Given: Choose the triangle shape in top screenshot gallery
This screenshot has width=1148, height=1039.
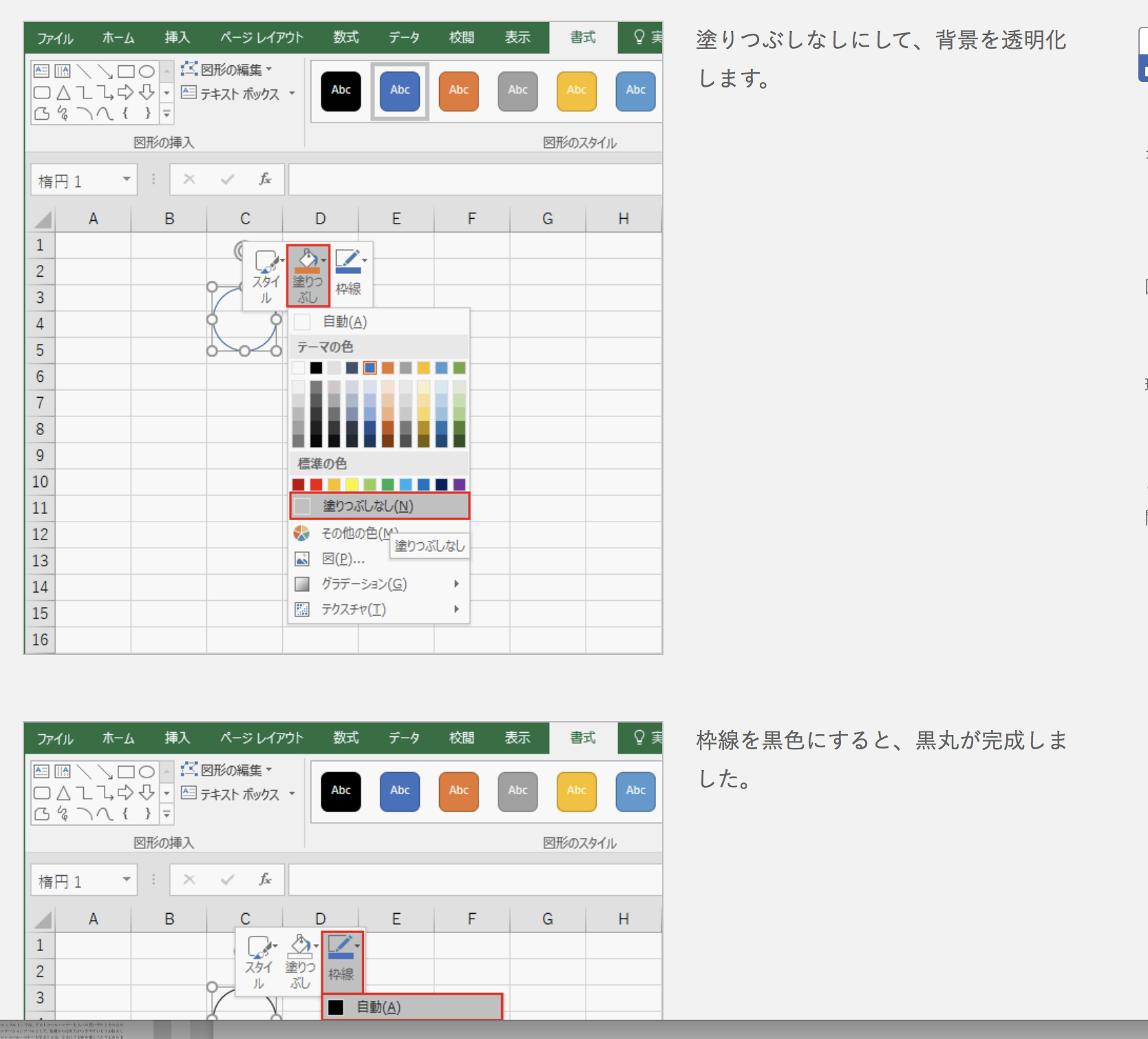Looking at the screenshot, I should (63, 93).
